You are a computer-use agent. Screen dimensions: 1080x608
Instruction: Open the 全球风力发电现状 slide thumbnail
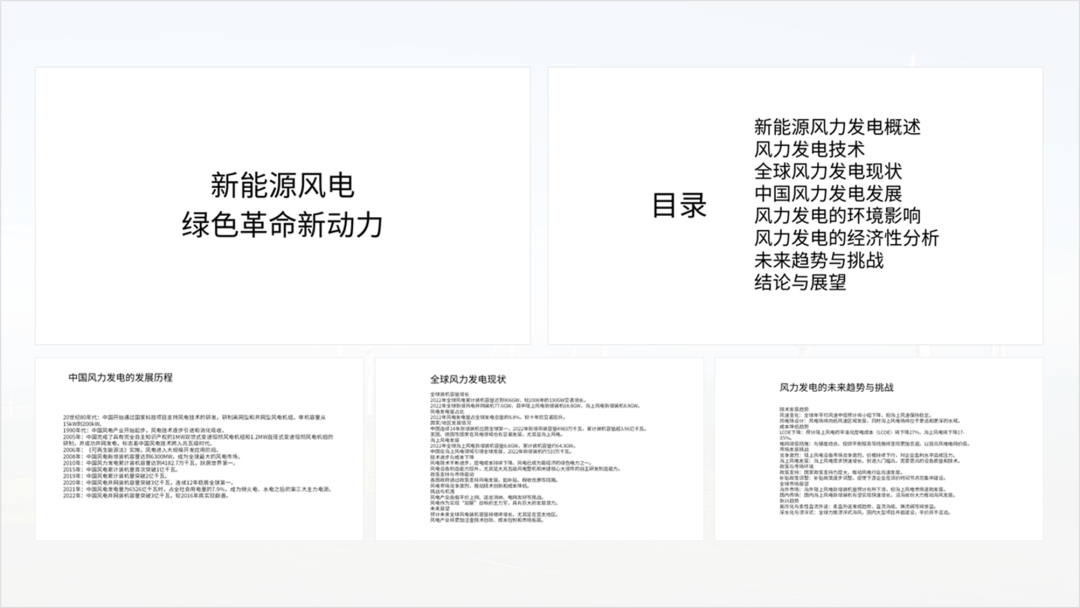[x=539, y=449]
